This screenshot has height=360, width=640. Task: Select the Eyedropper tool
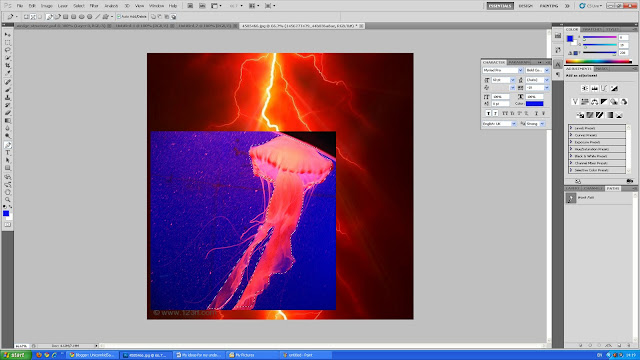(7, 73)
